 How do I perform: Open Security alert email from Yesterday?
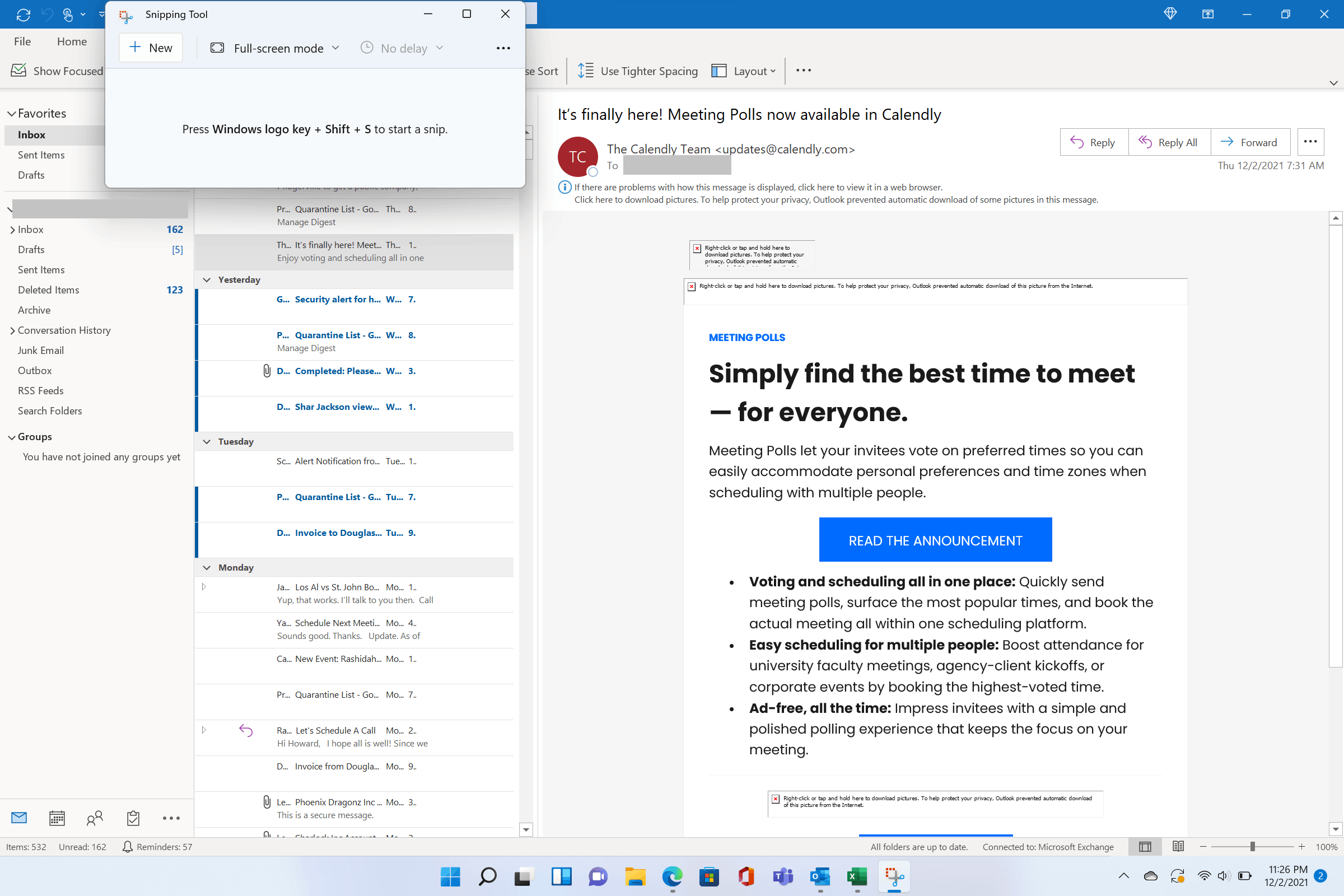point(354,306)
